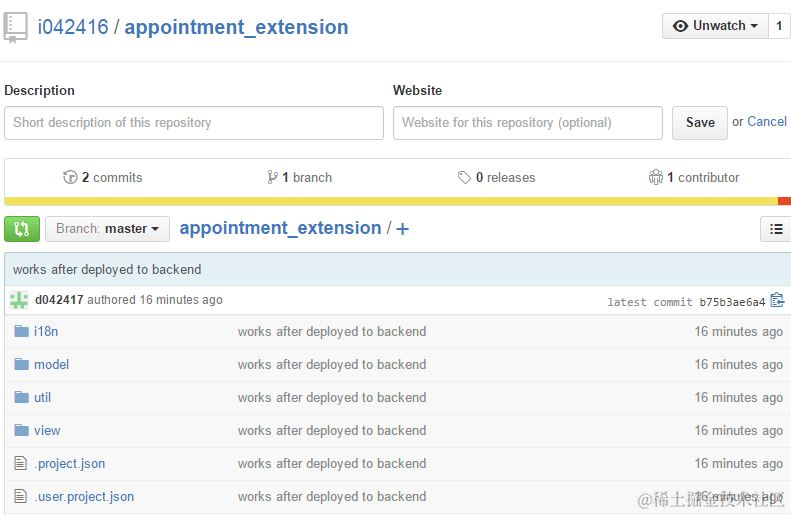View the 0 releases page
This screenshot has height=515, width=791.
[x=496, y=178]
